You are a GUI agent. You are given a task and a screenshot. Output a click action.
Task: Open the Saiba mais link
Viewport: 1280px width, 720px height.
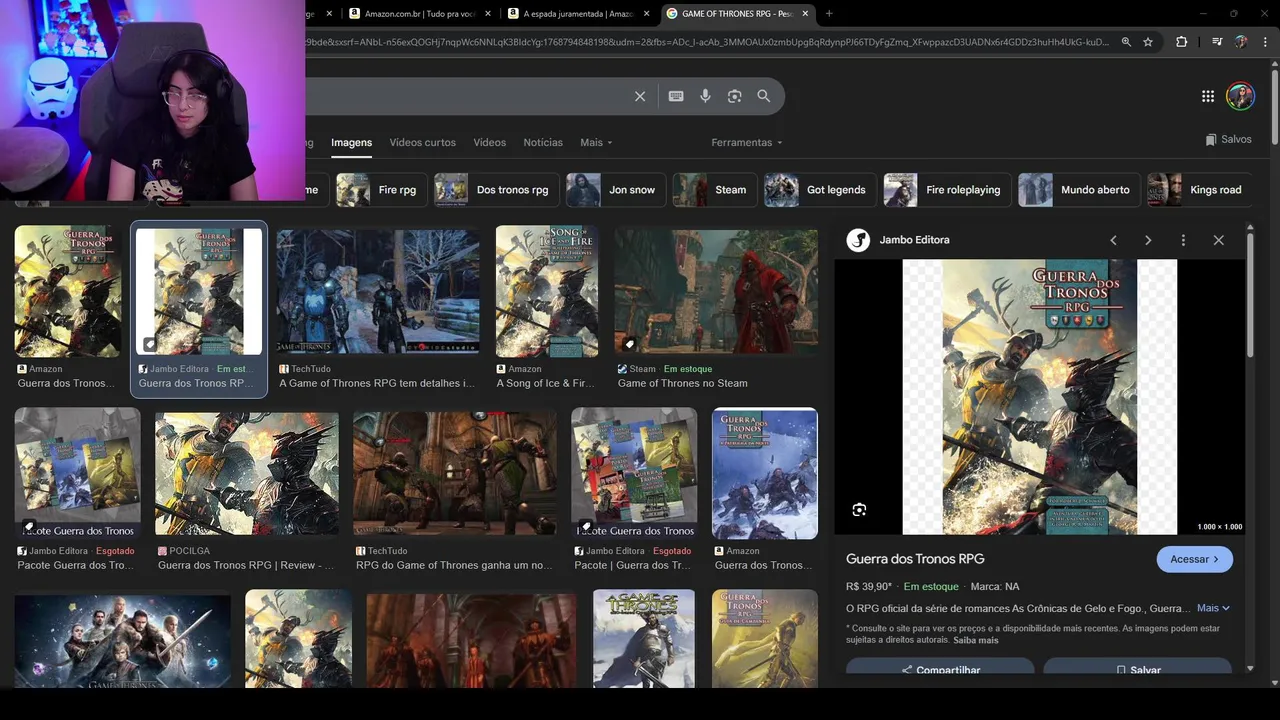point(975,640)
